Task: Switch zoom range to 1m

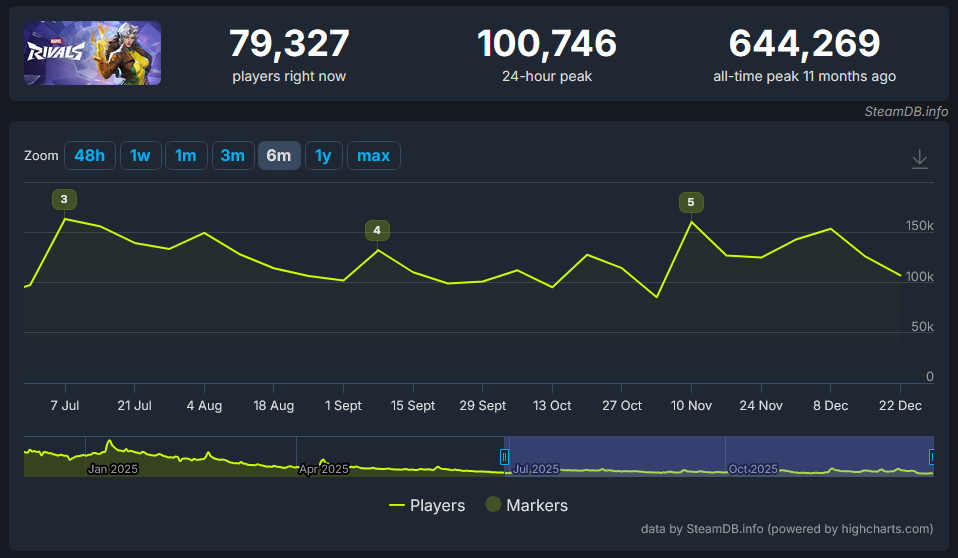Action: point(186,156)
